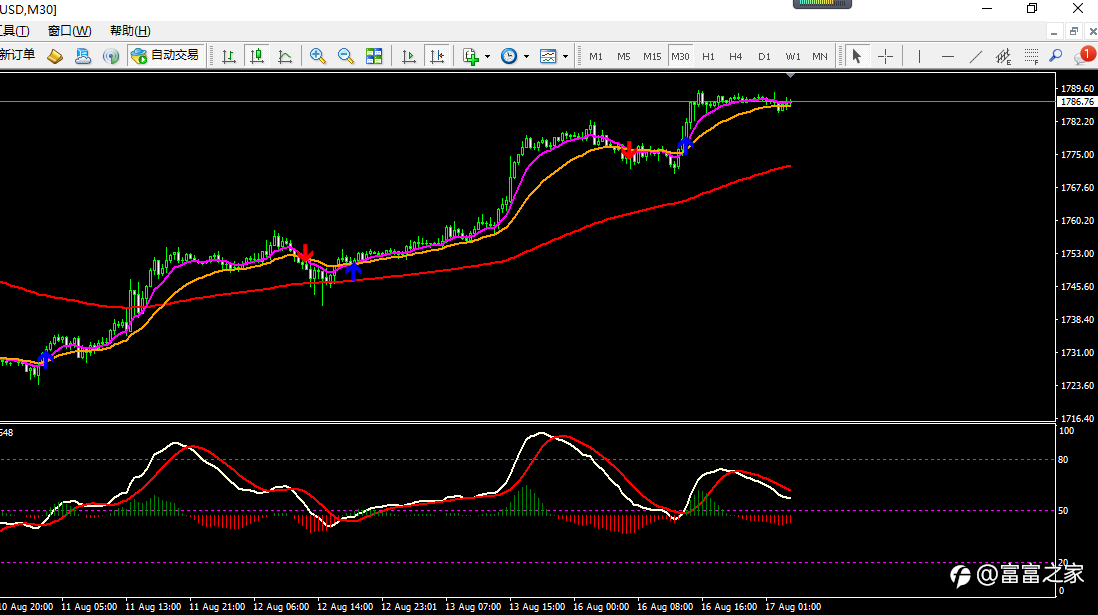Toggle the 自动交易 auto trading button
Screen dimensions: 1098x615
[165, 55]
